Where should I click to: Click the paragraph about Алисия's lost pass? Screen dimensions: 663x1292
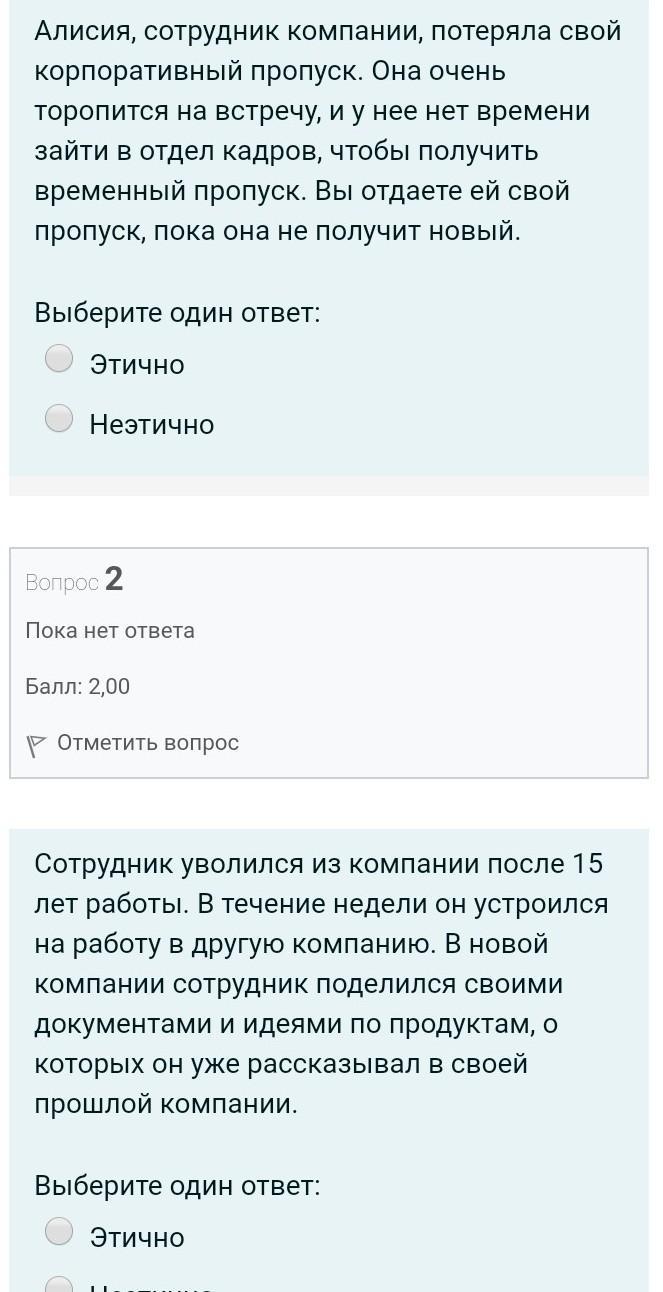click(x=328, y=132)
